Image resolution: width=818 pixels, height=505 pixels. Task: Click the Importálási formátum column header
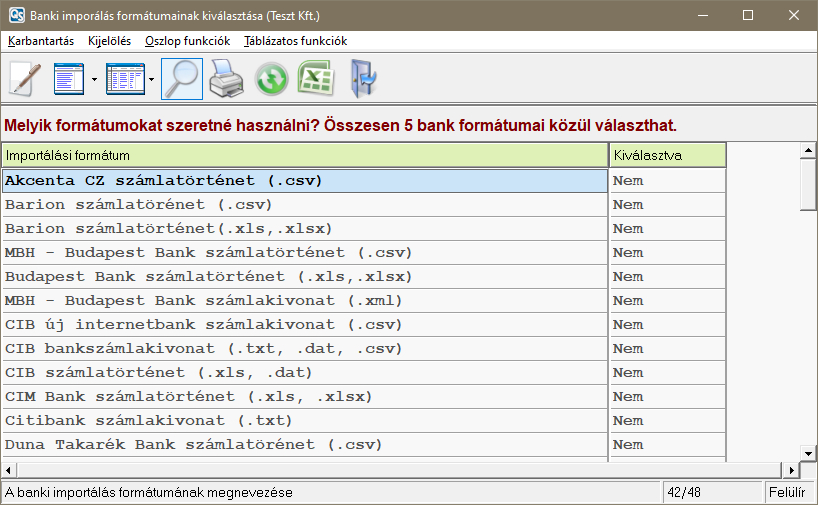point(305,155)
